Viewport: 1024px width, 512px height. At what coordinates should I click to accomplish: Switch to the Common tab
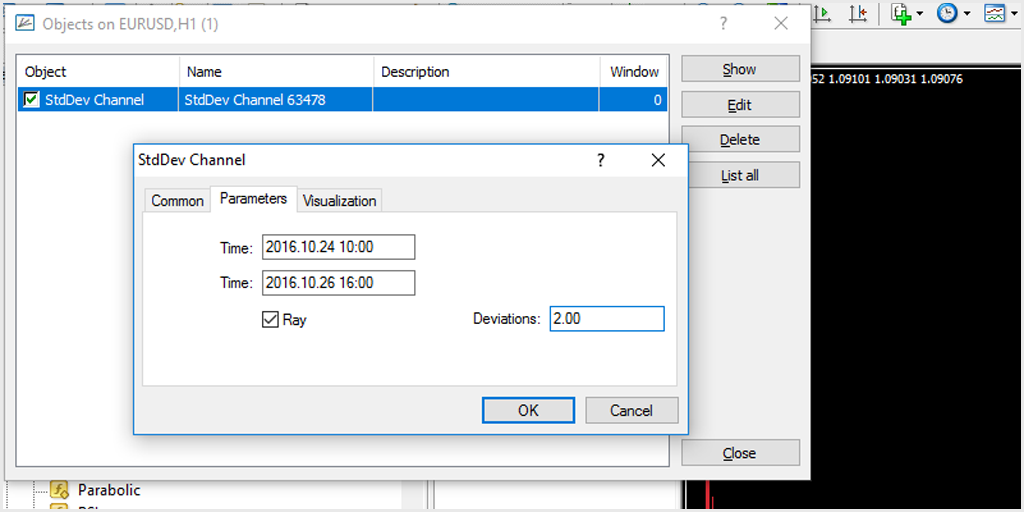click(x=177, y=201)
